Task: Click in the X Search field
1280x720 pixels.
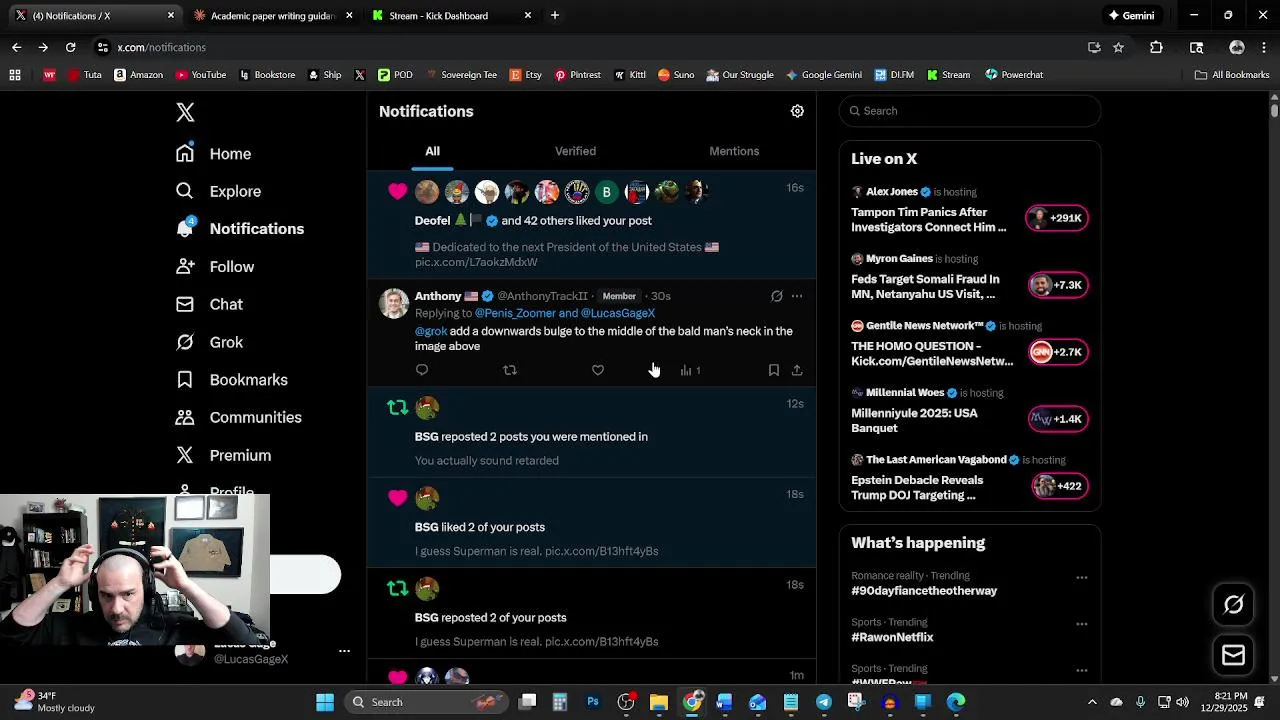Action: [x=970, y=111]
